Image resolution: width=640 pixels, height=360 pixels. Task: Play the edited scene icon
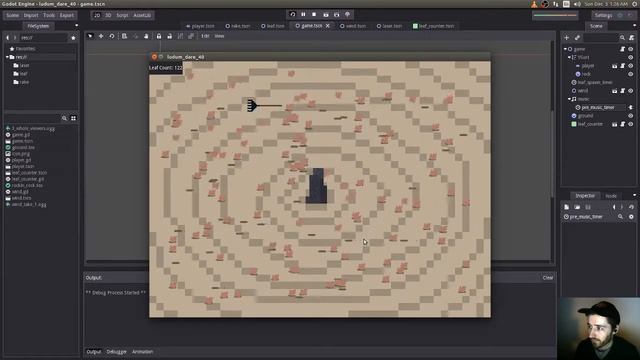pos(326,15)
